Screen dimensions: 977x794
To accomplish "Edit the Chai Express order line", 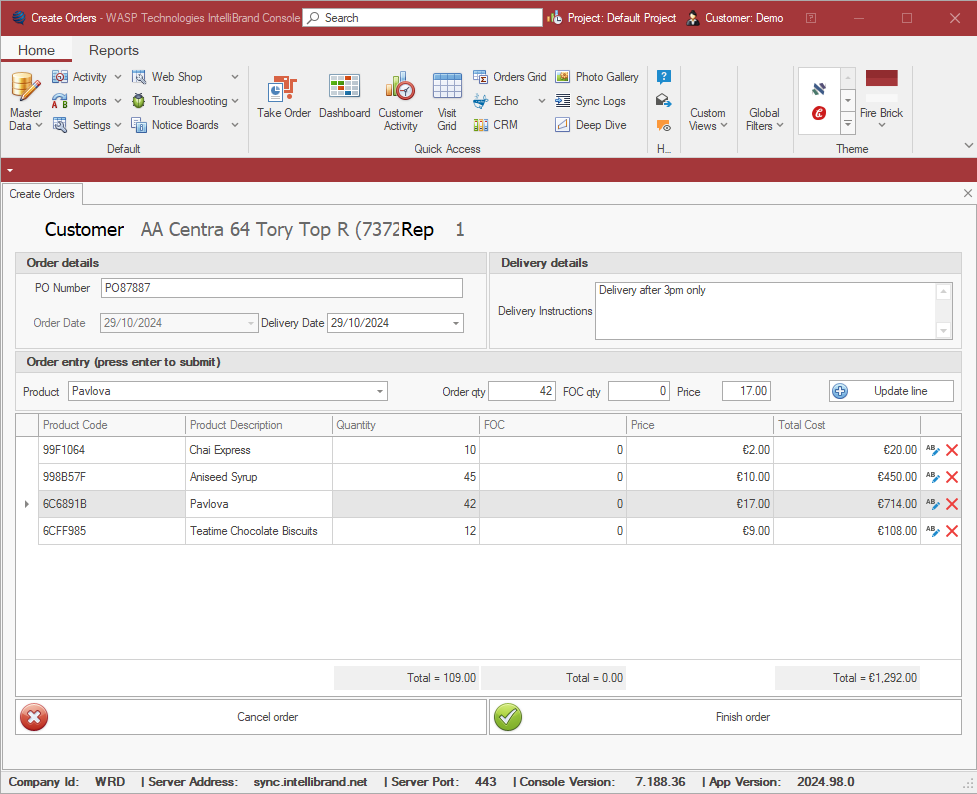I will pos(933,450).
